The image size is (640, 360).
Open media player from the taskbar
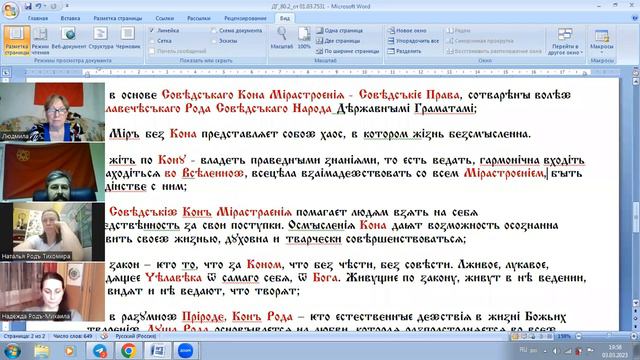point(69,351)
